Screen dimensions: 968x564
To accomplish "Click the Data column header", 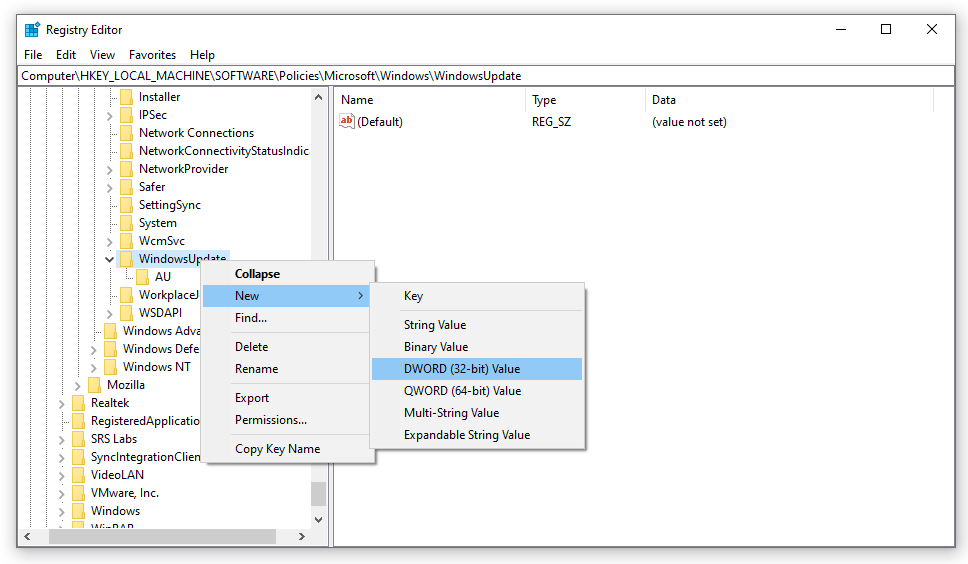I will (x=790, y=100).
